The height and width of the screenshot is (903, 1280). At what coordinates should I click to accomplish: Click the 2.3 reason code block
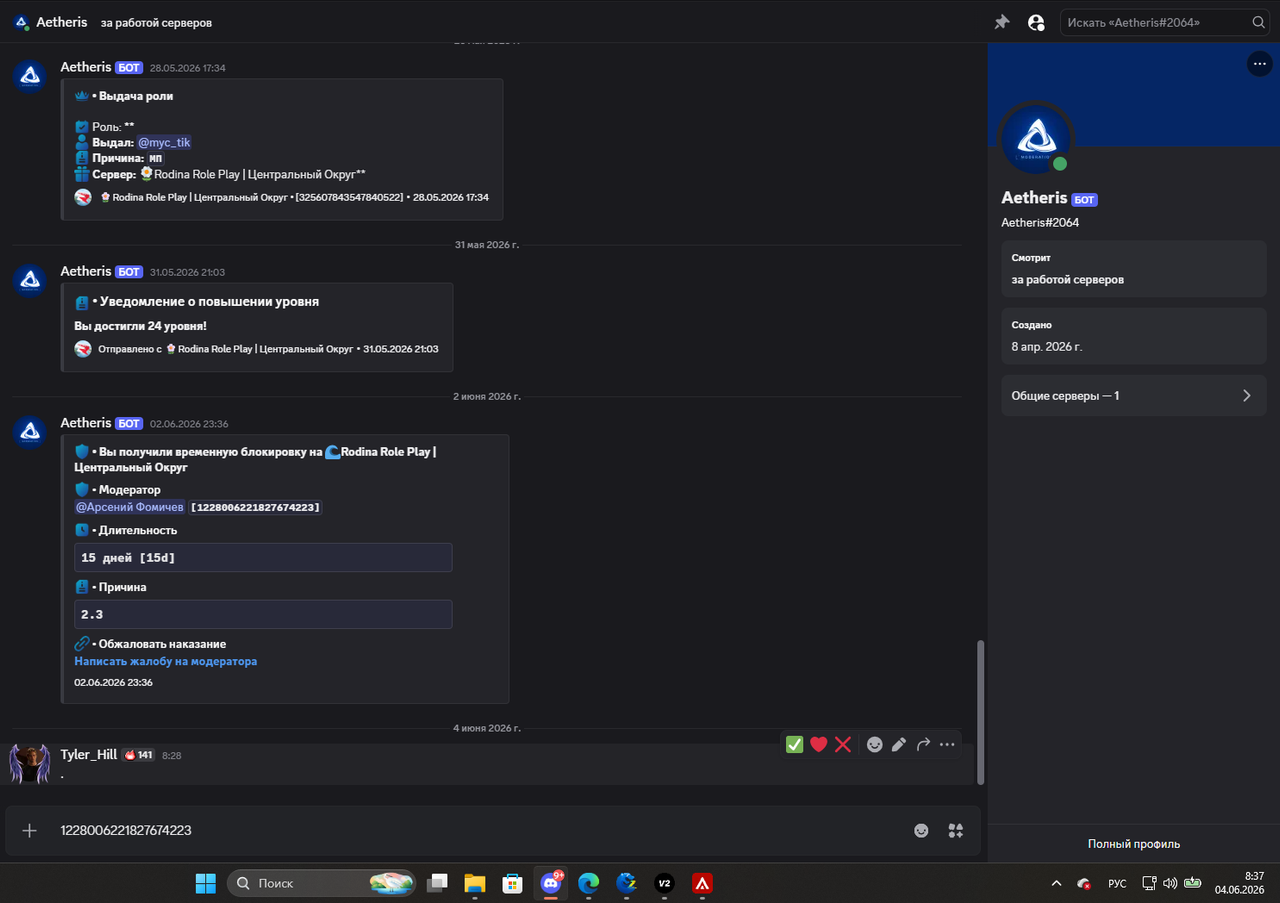[263, 614]
